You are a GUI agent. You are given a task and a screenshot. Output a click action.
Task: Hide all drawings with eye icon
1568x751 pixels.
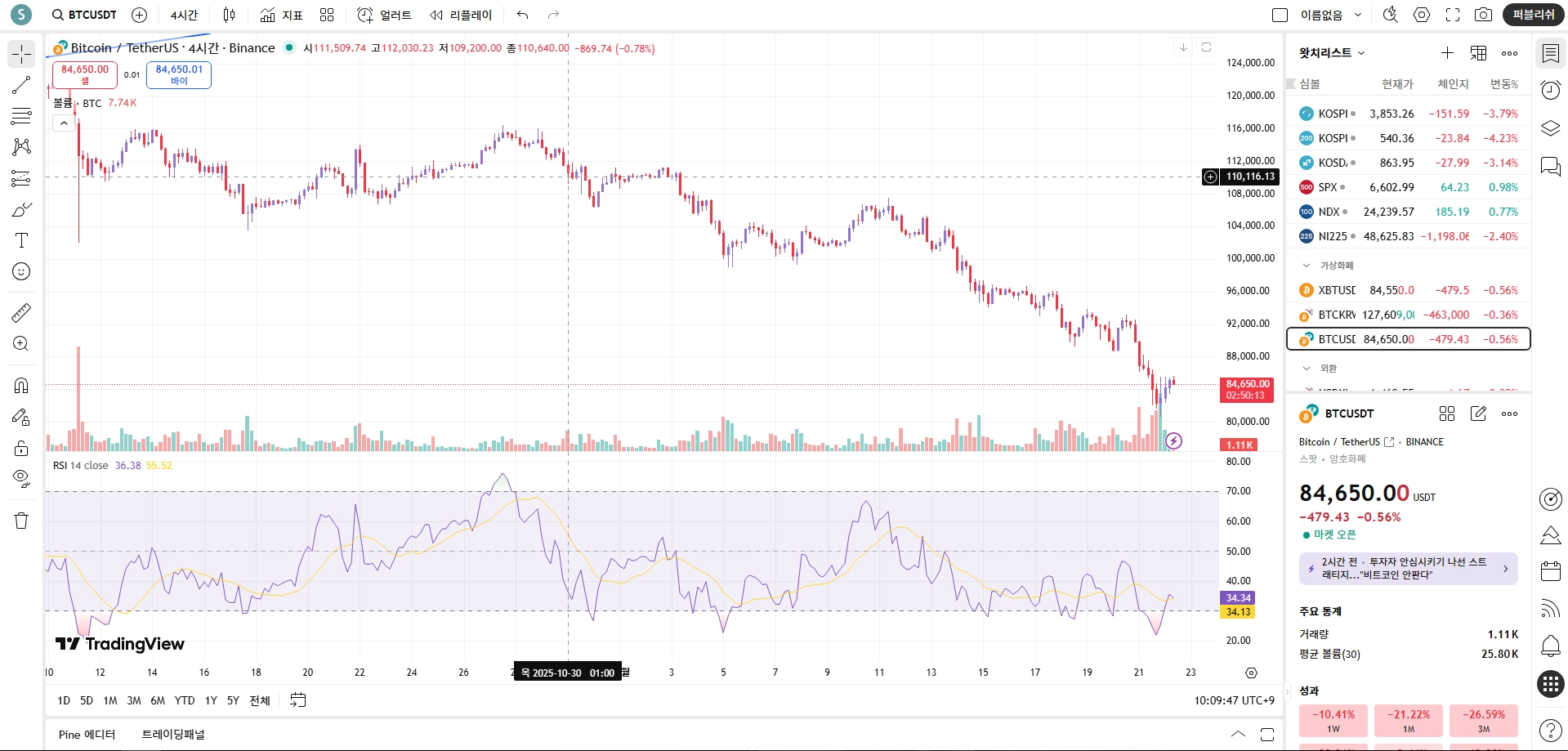pyautogui.click(x=21, y=478)
